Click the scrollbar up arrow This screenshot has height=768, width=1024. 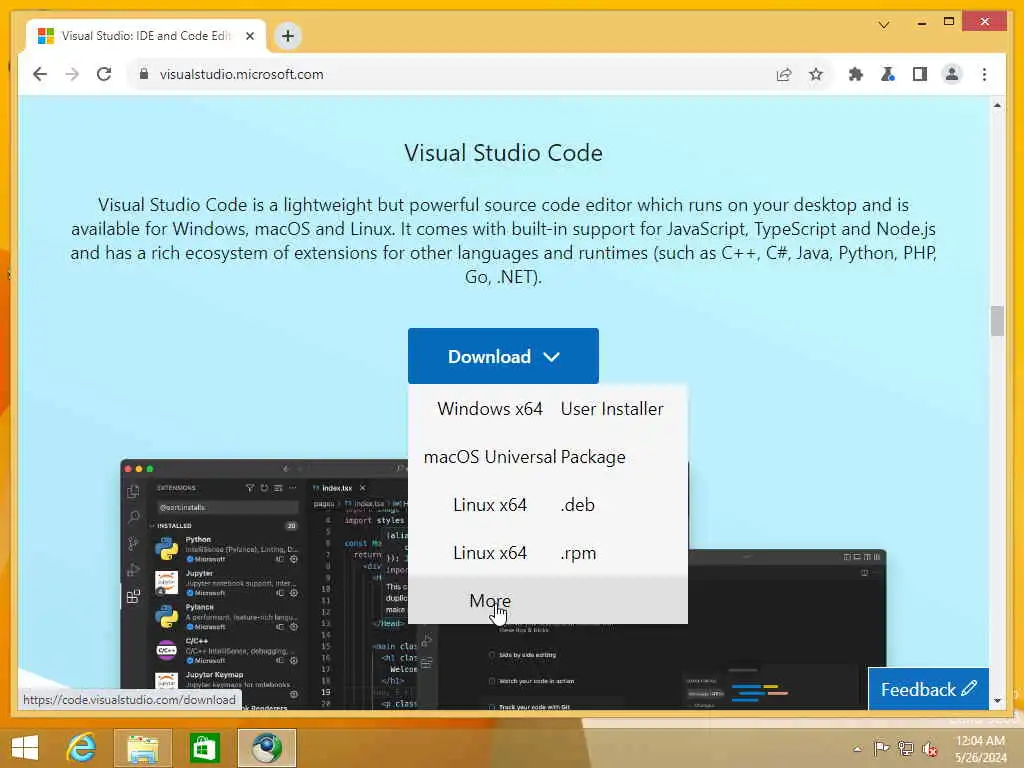click(x=997, y=105)
